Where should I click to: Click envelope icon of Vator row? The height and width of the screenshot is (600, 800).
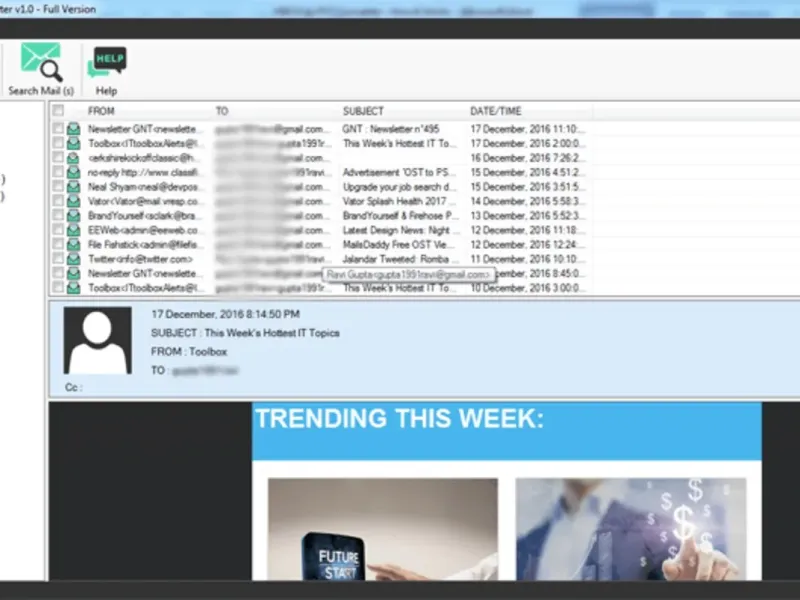pos(73,201)
